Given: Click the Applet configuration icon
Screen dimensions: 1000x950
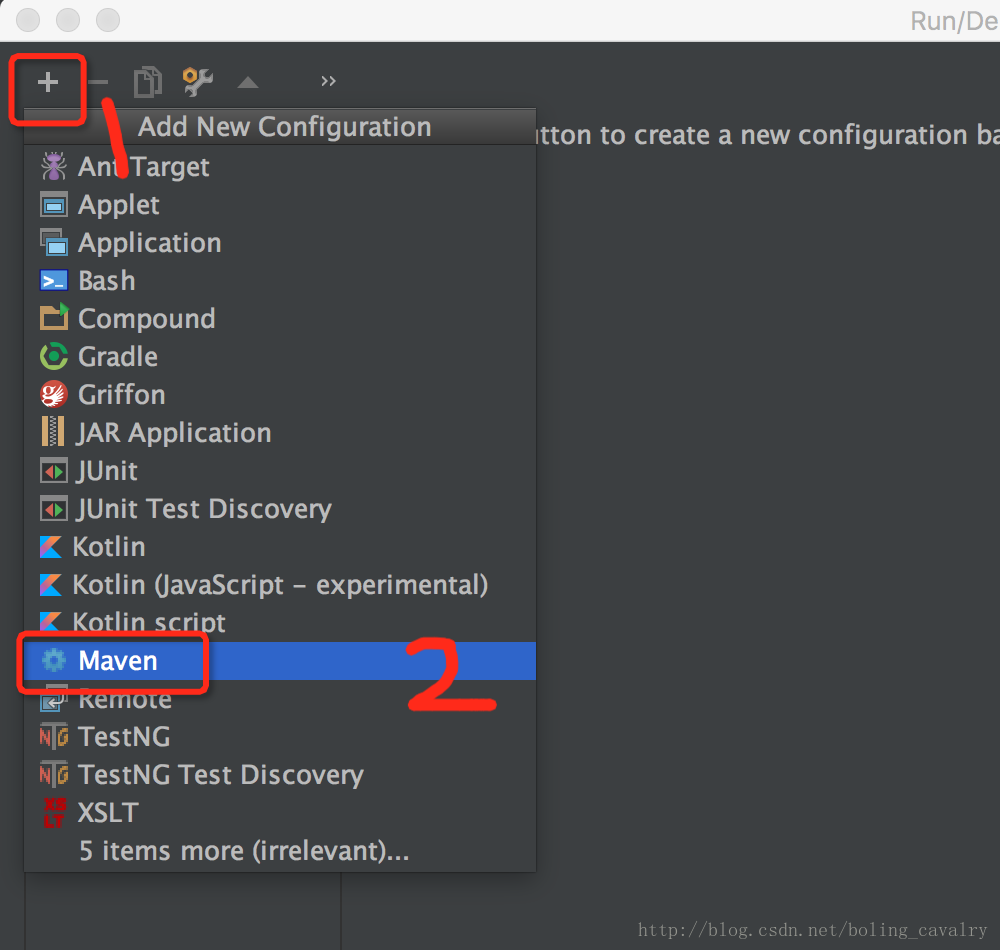Looking at the screenshot, I should pyautogui.click(x=54, y=205).
